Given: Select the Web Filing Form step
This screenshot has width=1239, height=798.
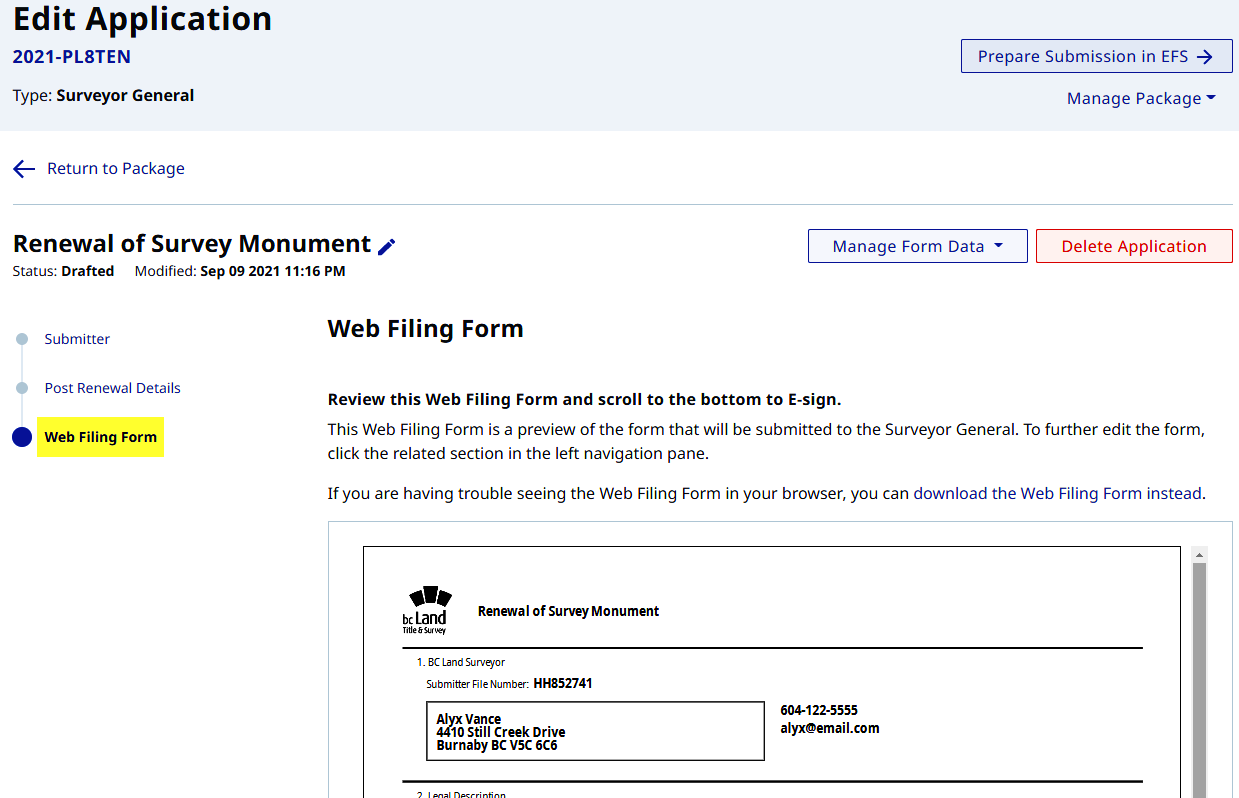Looking at the screenshot, I should 101,437.
